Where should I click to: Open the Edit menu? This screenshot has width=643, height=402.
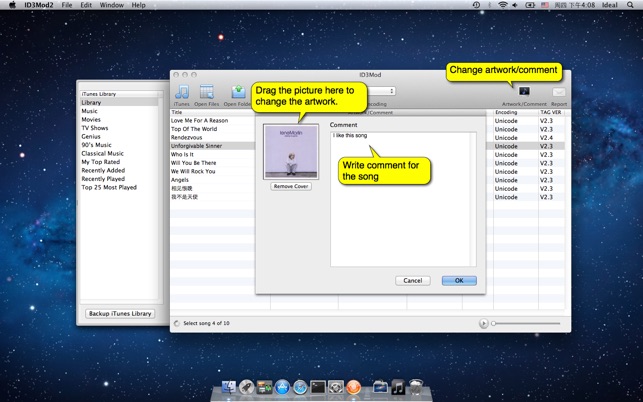point(86,5)
